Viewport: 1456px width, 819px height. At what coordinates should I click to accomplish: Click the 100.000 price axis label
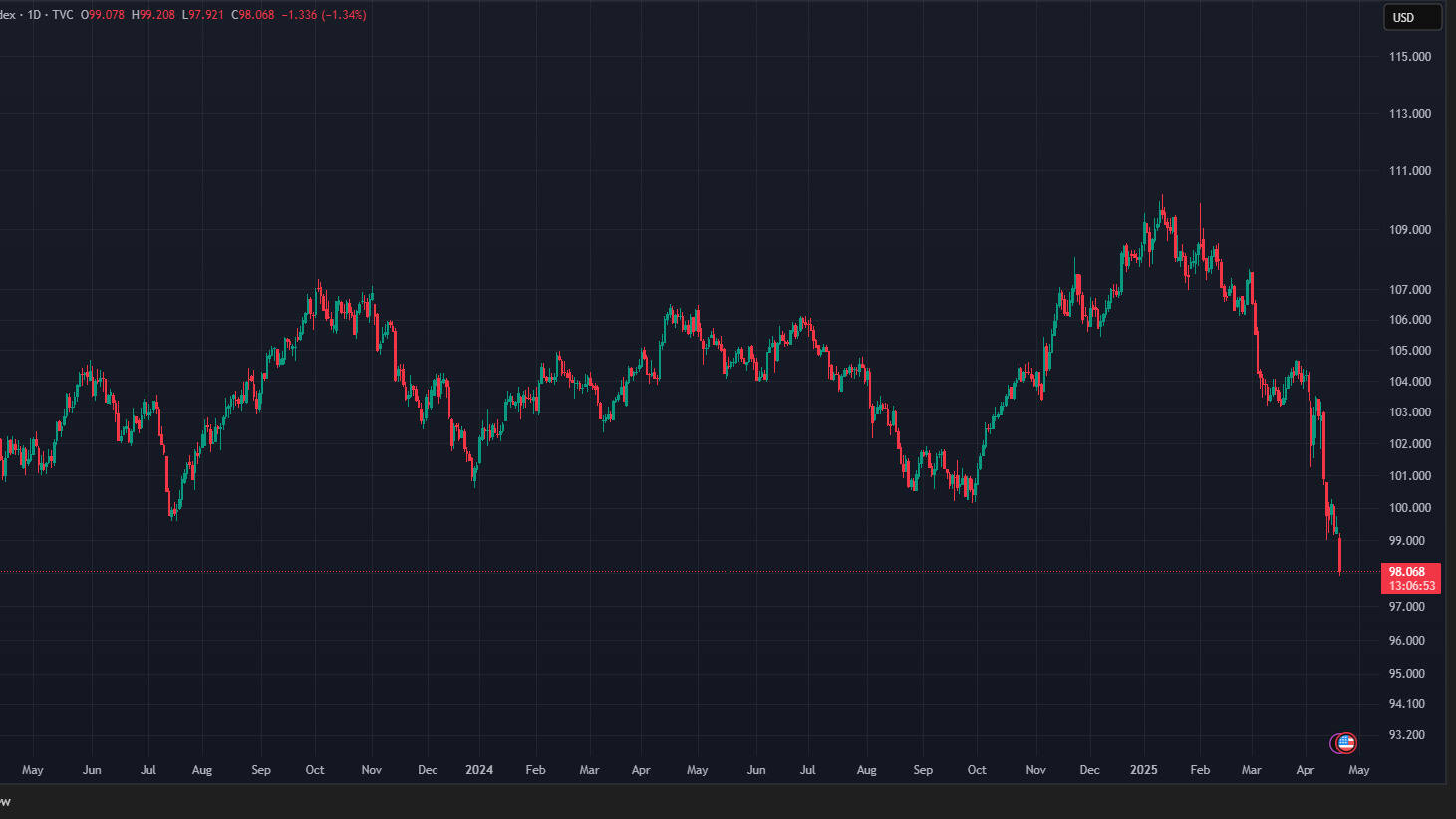pos(1410,508)
